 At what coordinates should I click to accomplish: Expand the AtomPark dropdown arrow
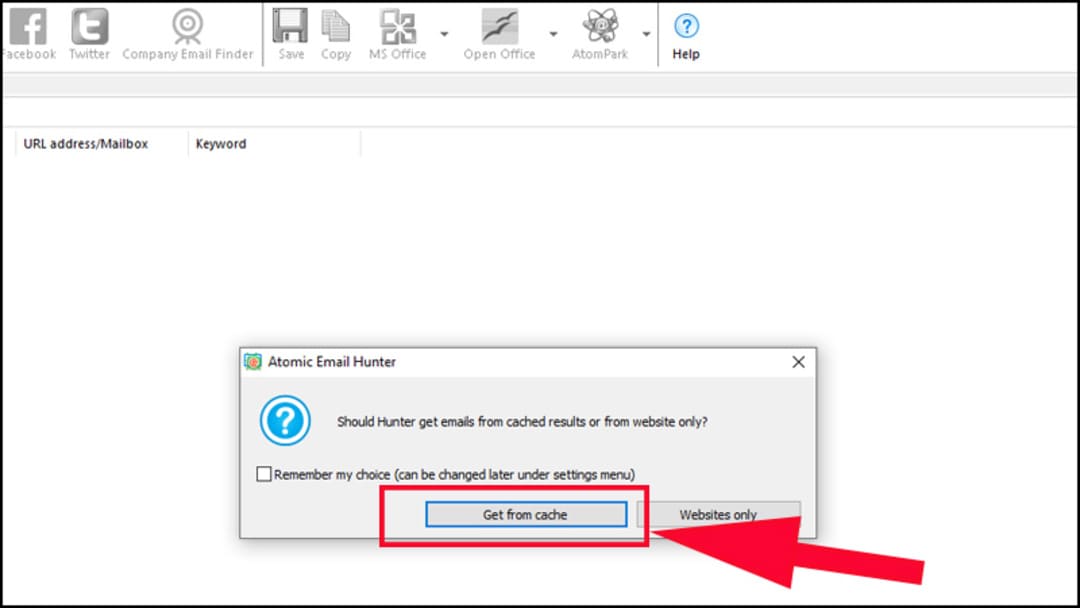[646, 34]
